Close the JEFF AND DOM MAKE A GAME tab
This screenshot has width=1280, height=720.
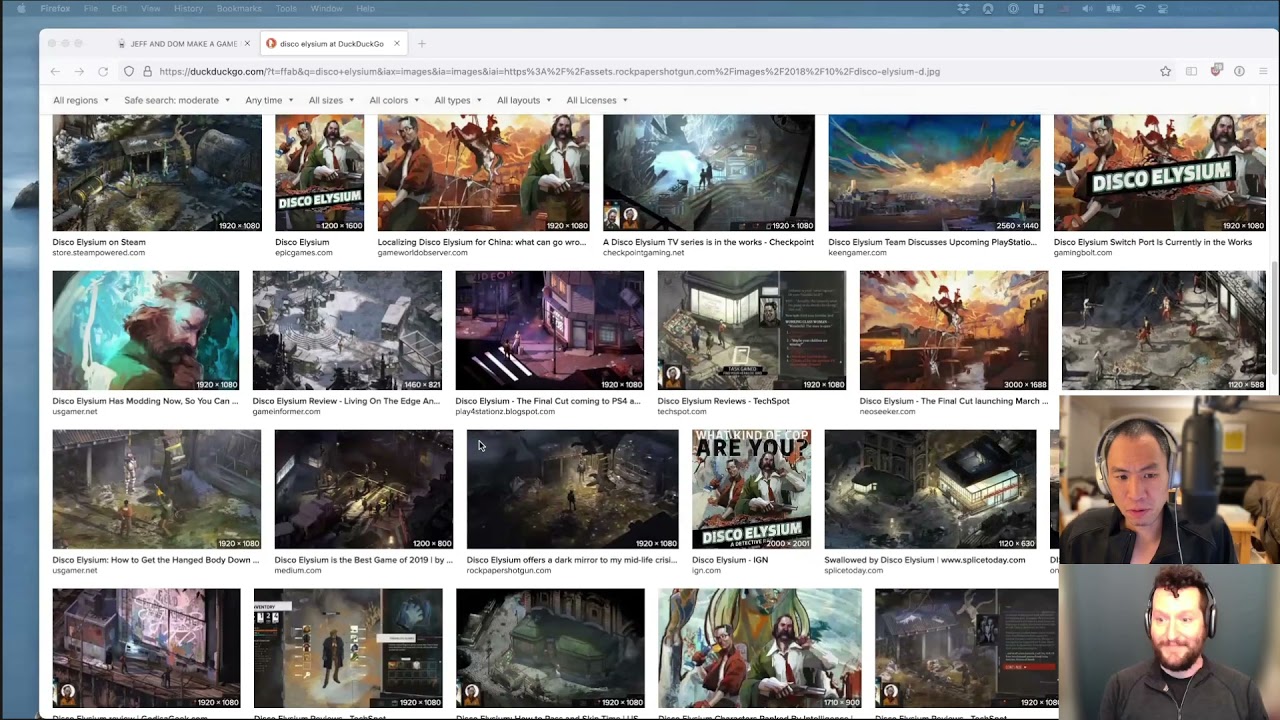(247, 44)
